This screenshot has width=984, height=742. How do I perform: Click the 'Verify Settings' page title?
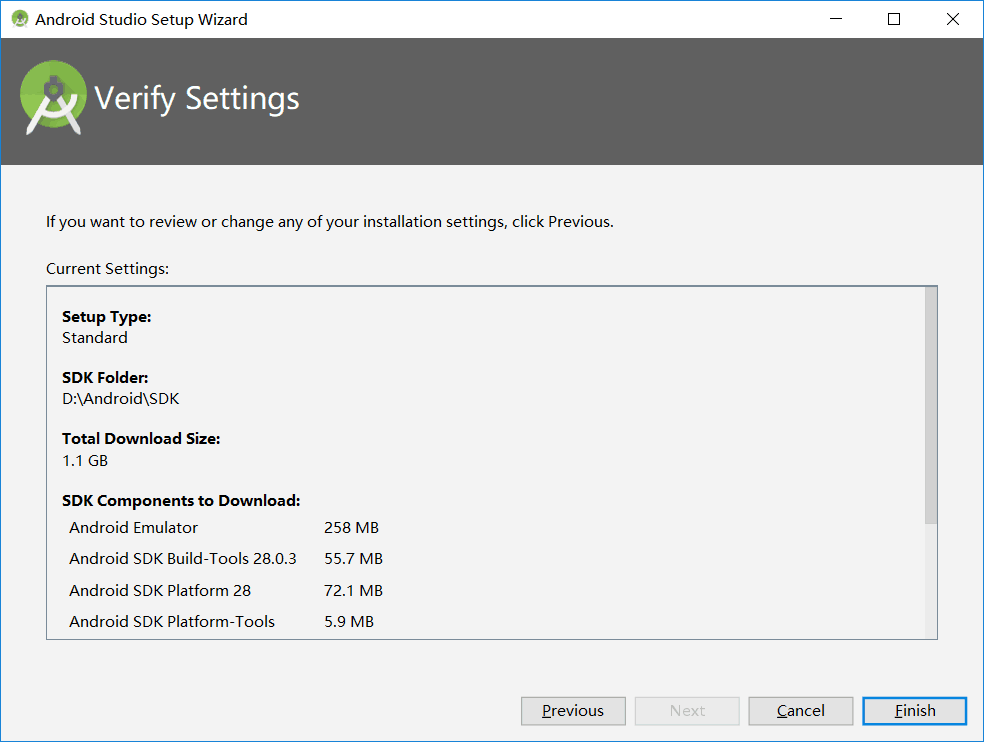pyautogui.click(x=196, y=99)
